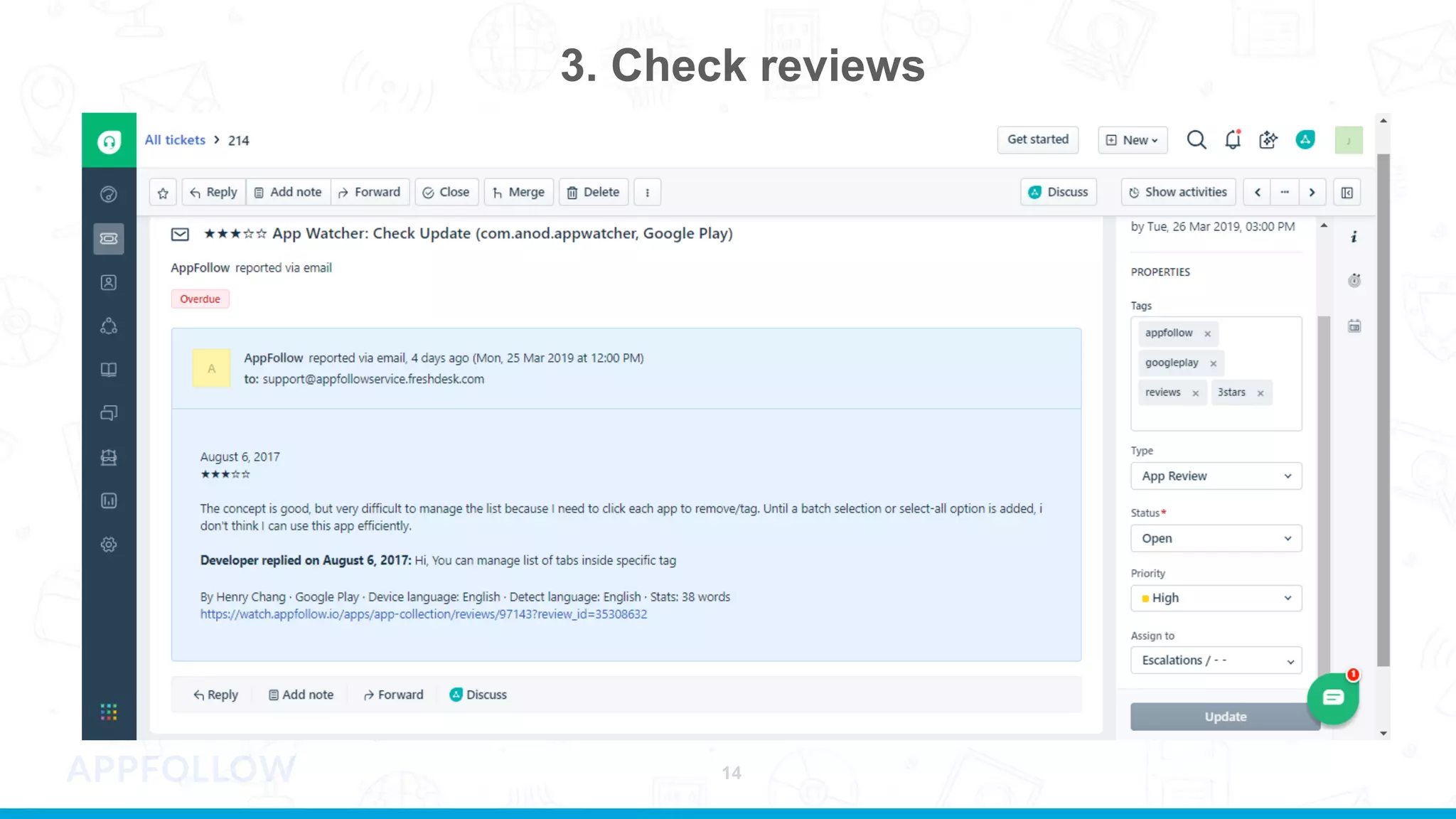Click Add note below the message
Image resolution: width=1456 pixels, height=819 pixels.
pyautogui.click(x=301, y=695)
